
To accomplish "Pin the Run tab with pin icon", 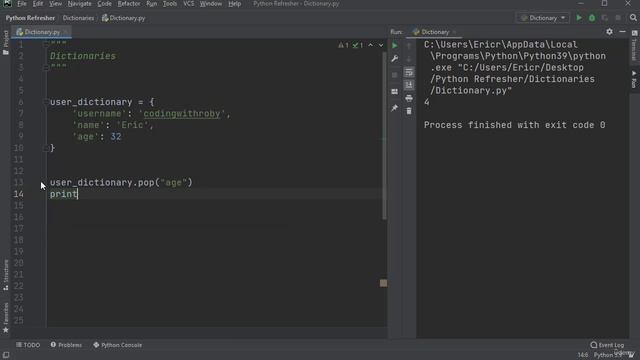I will [394, 108].
